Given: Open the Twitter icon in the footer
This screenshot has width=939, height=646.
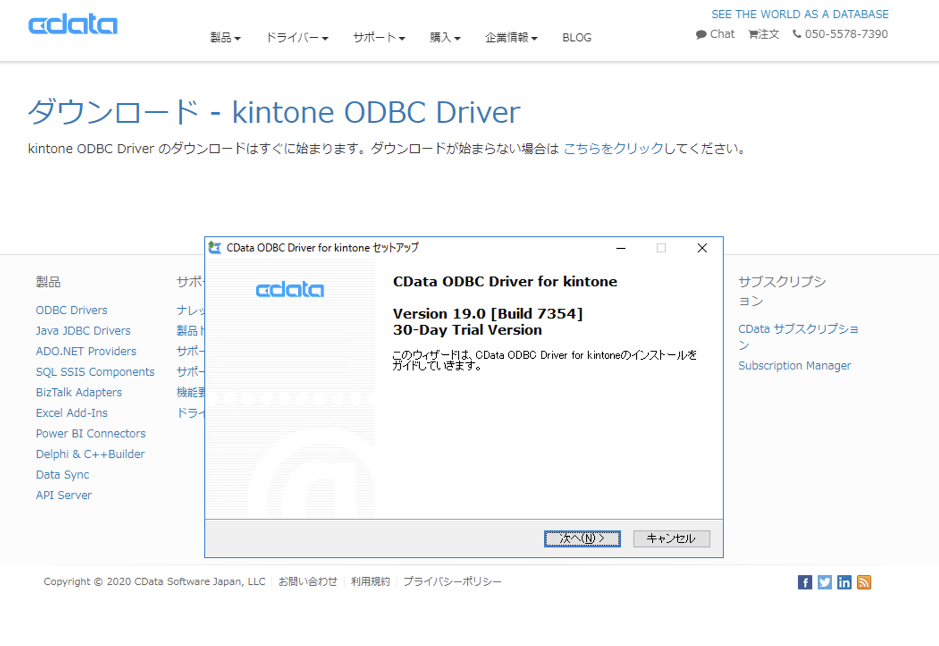Looking at the screenshot, I should point(825,582).
